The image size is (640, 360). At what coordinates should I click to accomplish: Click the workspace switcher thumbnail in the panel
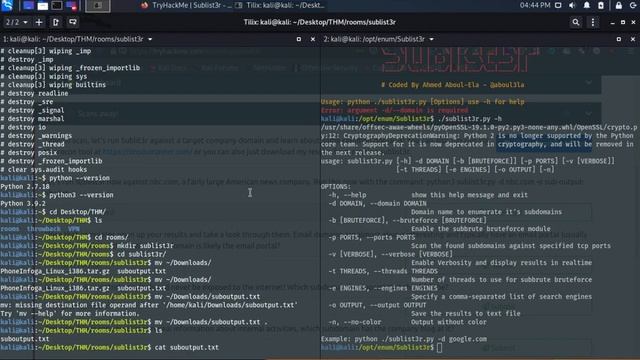(x=98, y=5)
